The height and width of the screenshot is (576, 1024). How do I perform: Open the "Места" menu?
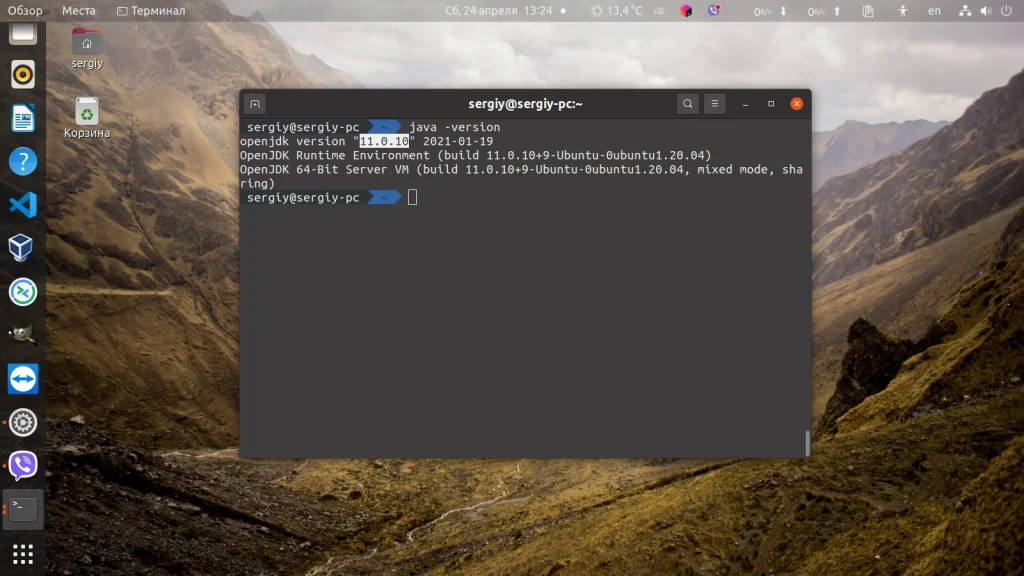[79, 10]
